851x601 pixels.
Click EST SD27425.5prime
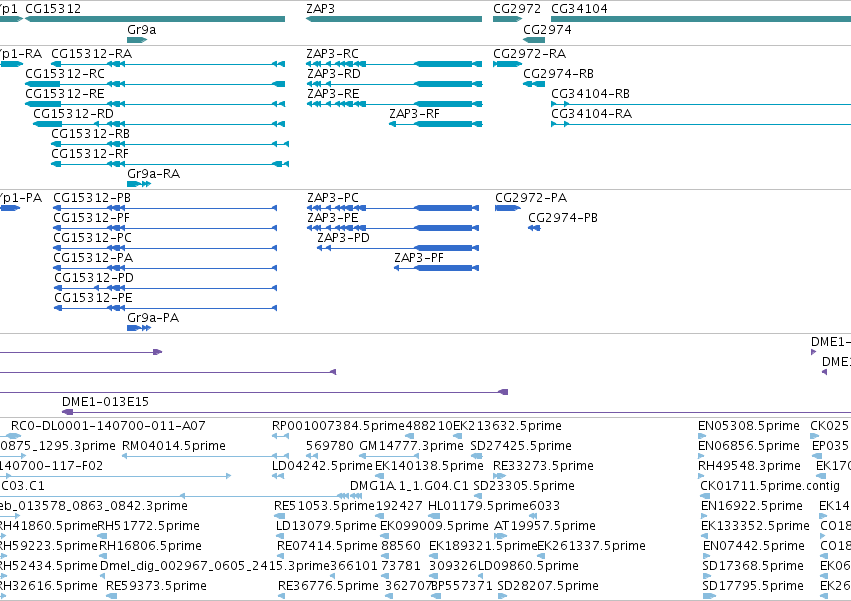[521, 446]
